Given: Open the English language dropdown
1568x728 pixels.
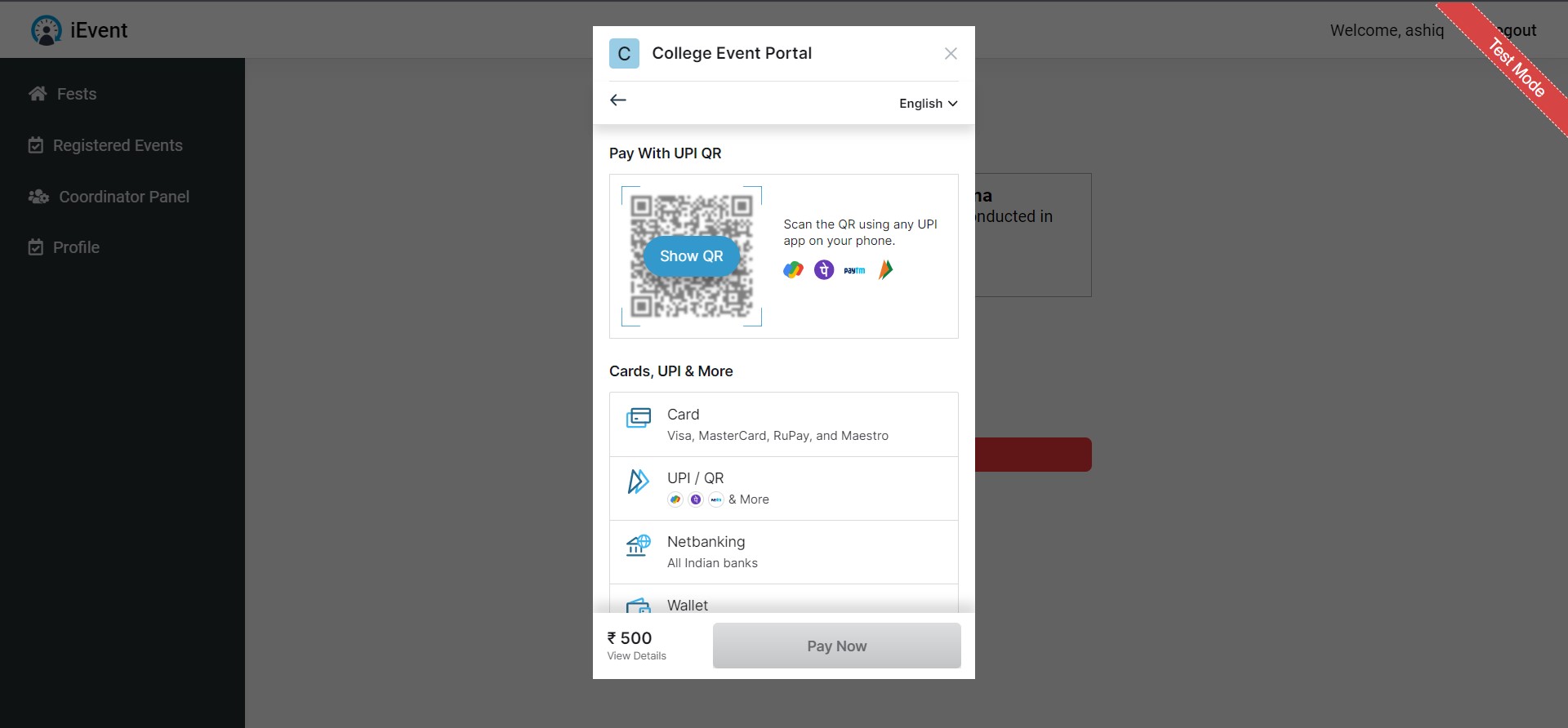Looking at the screenshot, I should [x=928, y=104].
